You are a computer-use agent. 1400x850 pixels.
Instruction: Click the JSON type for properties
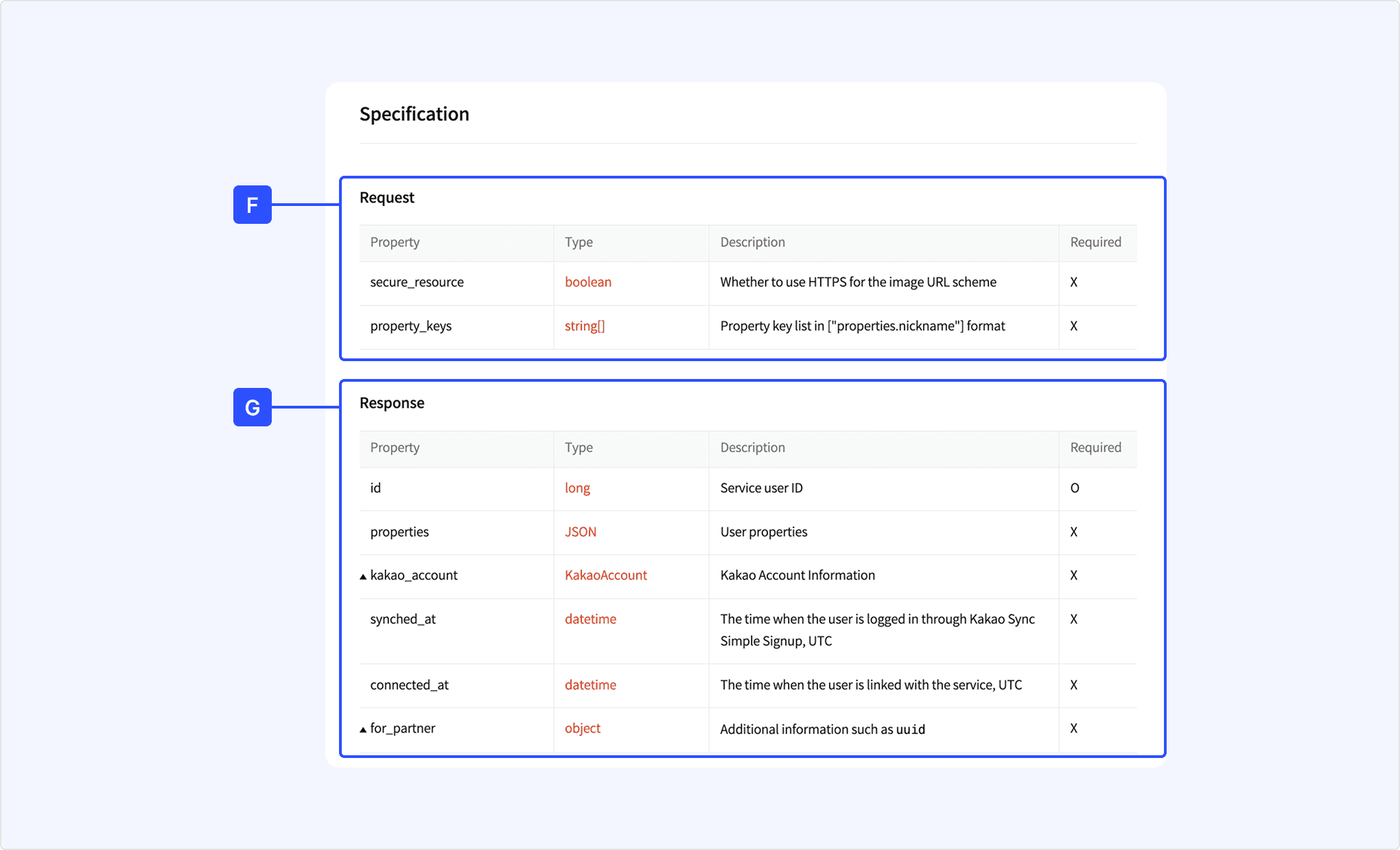pyautogui.click(x=580, y=532)
